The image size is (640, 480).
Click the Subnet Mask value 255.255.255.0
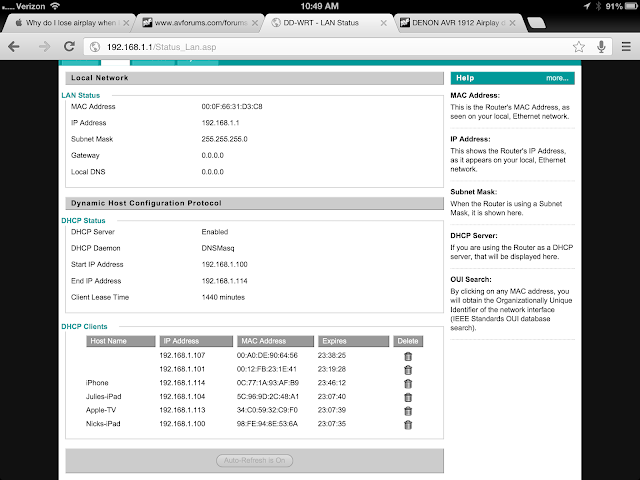tap(224, 139)
